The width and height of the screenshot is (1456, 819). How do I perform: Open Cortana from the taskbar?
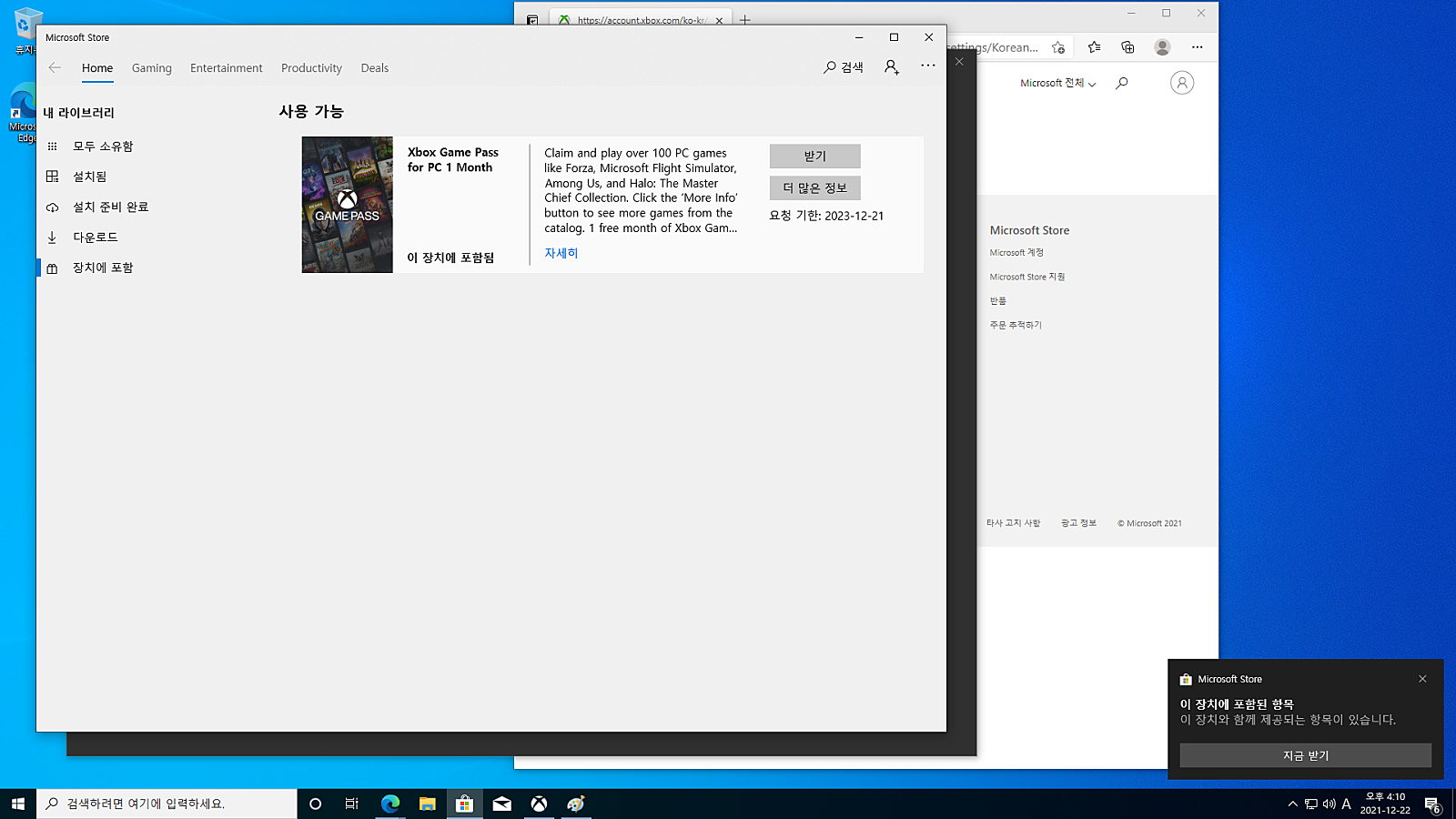[316, 804]
